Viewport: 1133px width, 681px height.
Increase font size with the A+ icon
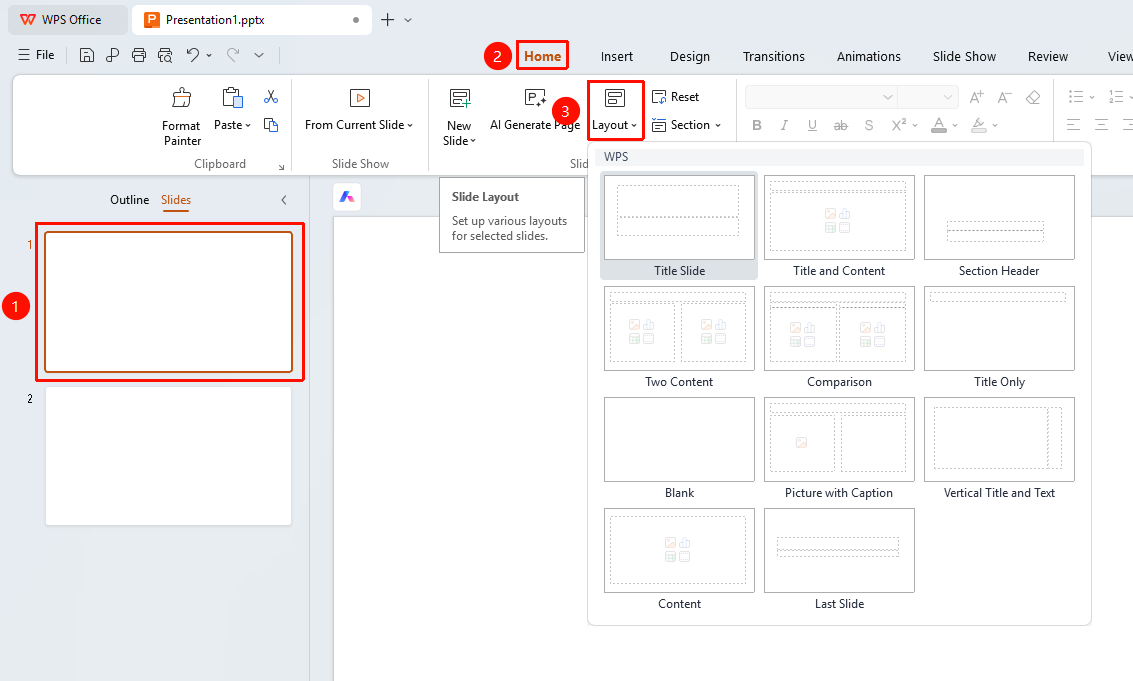[976, 97]
